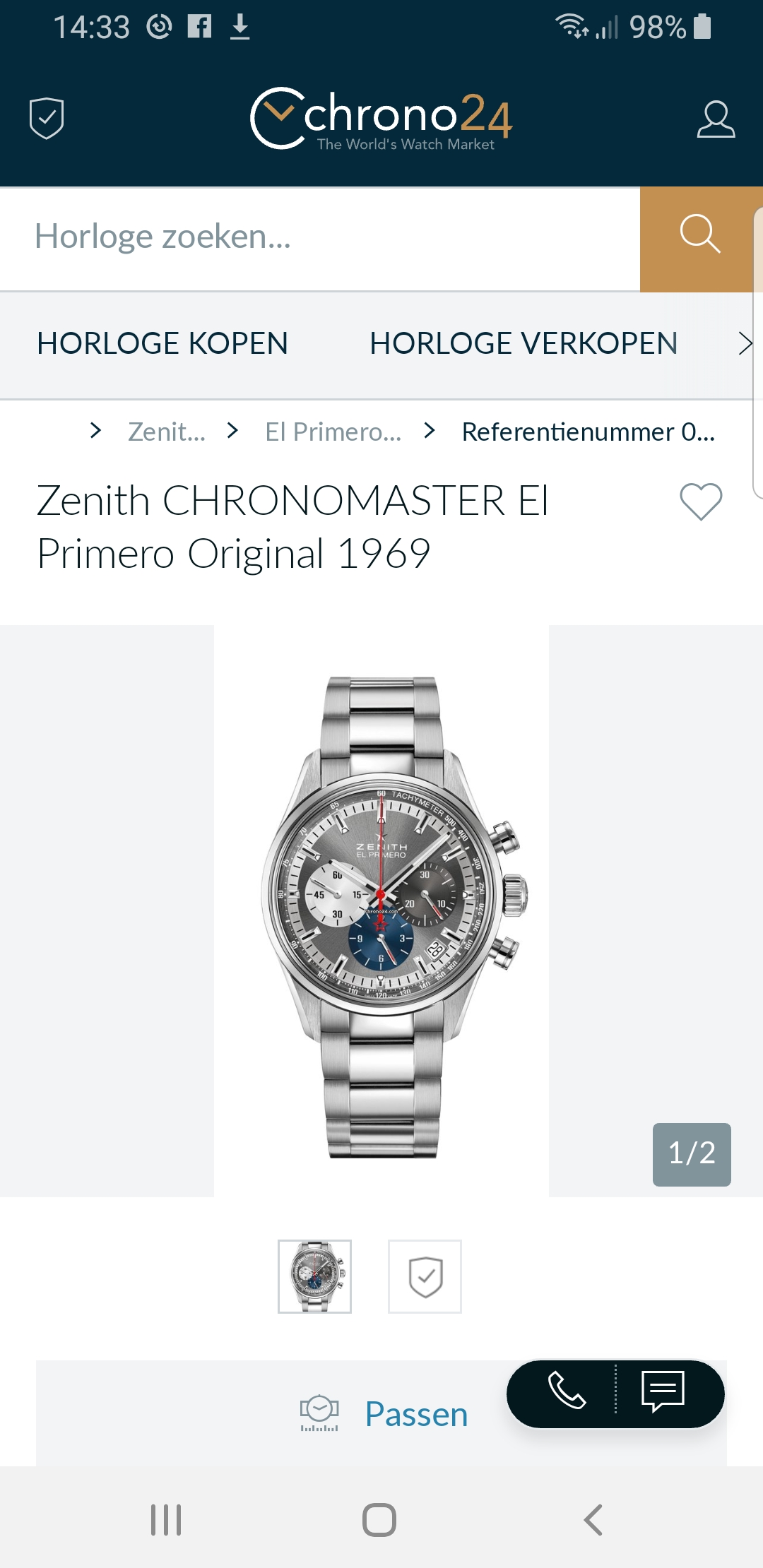The height and width of the screenshot is (1568, 763).
Task: Tap the Android back navigation arrow
Action: [593, 1519]
